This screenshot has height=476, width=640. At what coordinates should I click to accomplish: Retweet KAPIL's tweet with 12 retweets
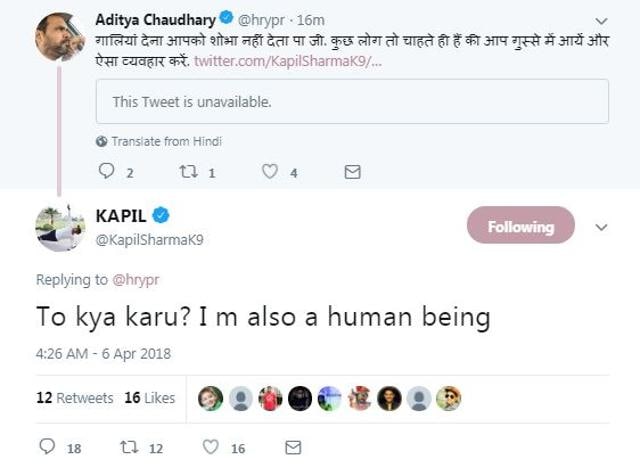tap(130, 448)
